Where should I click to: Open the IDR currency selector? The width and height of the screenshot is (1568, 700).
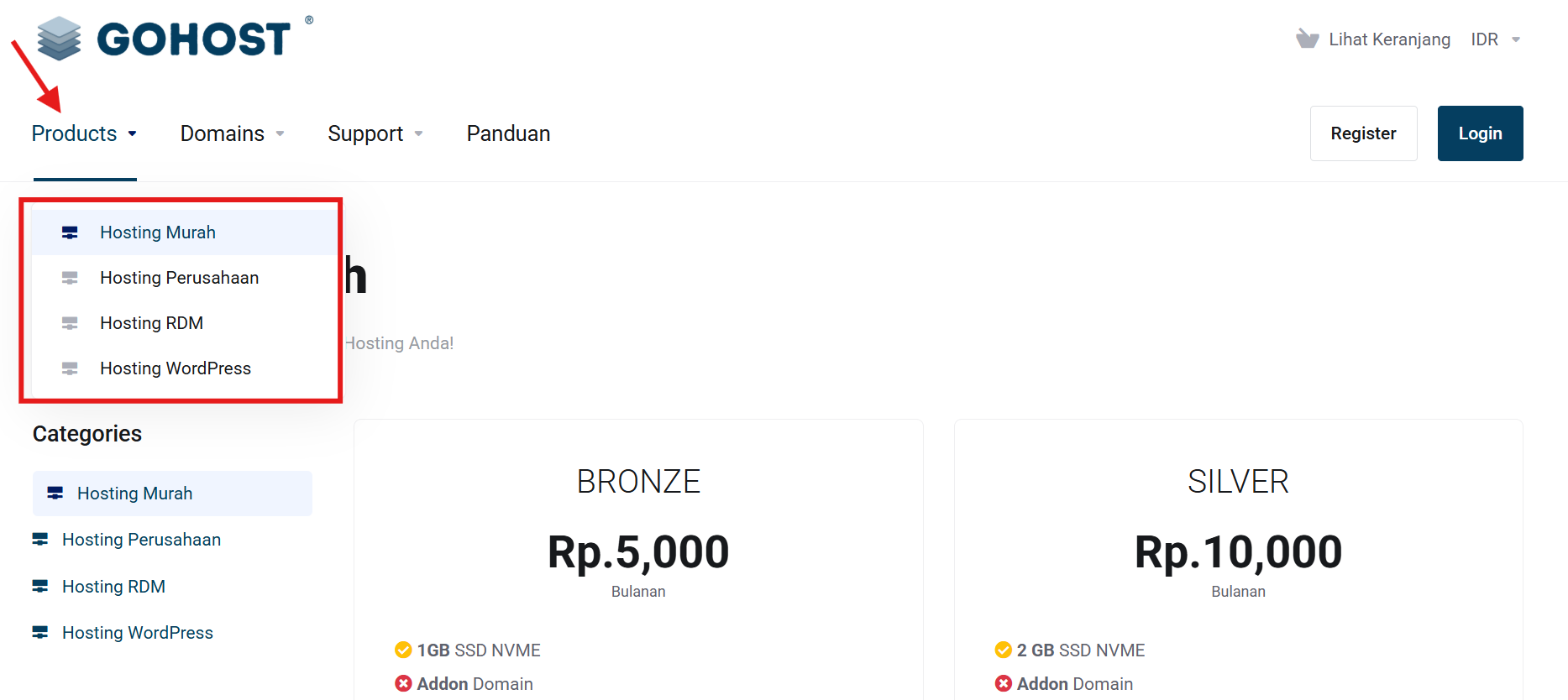tap(1495, 39)
